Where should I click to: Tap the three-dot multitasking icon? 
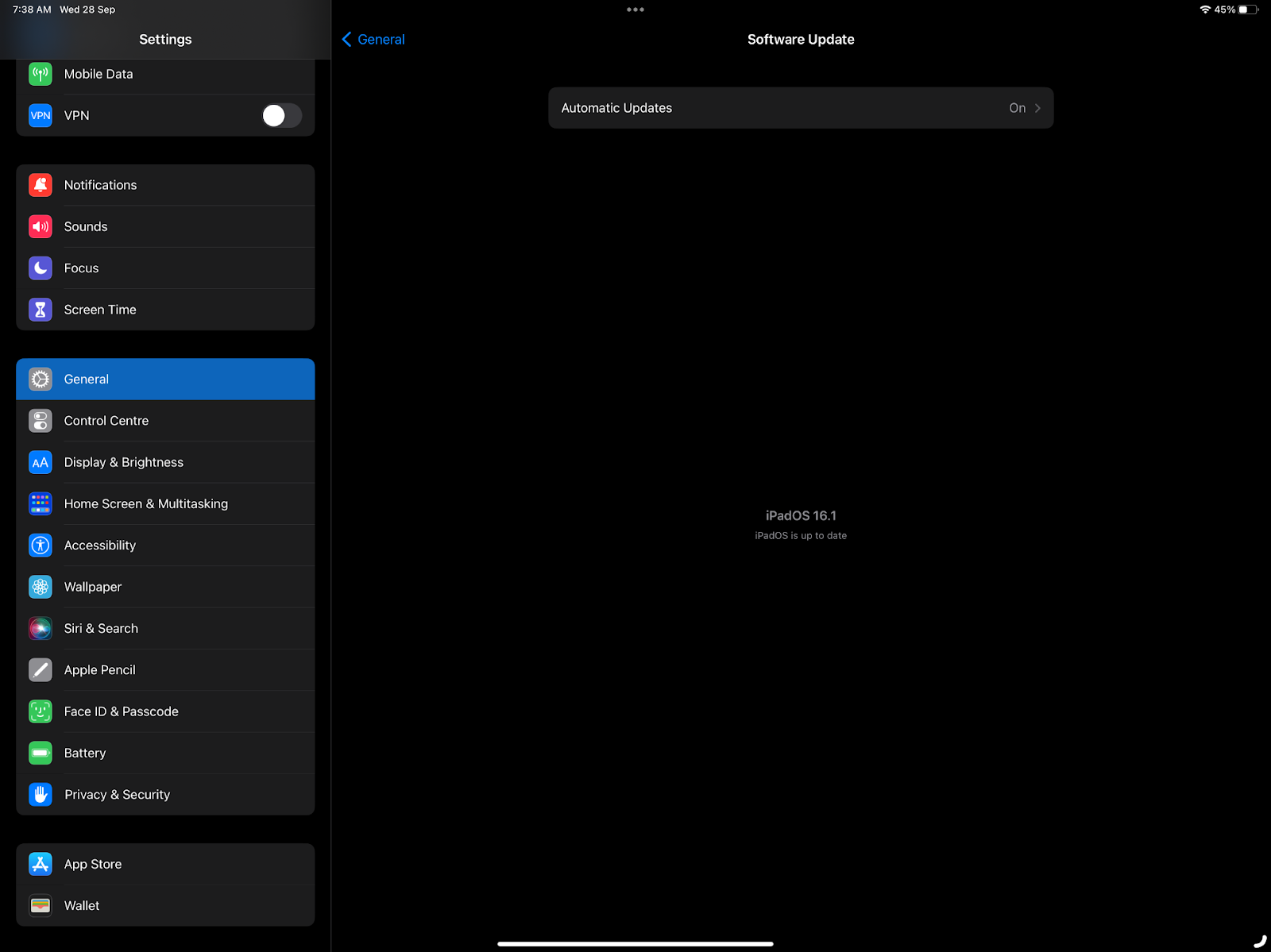pos(635,10)
